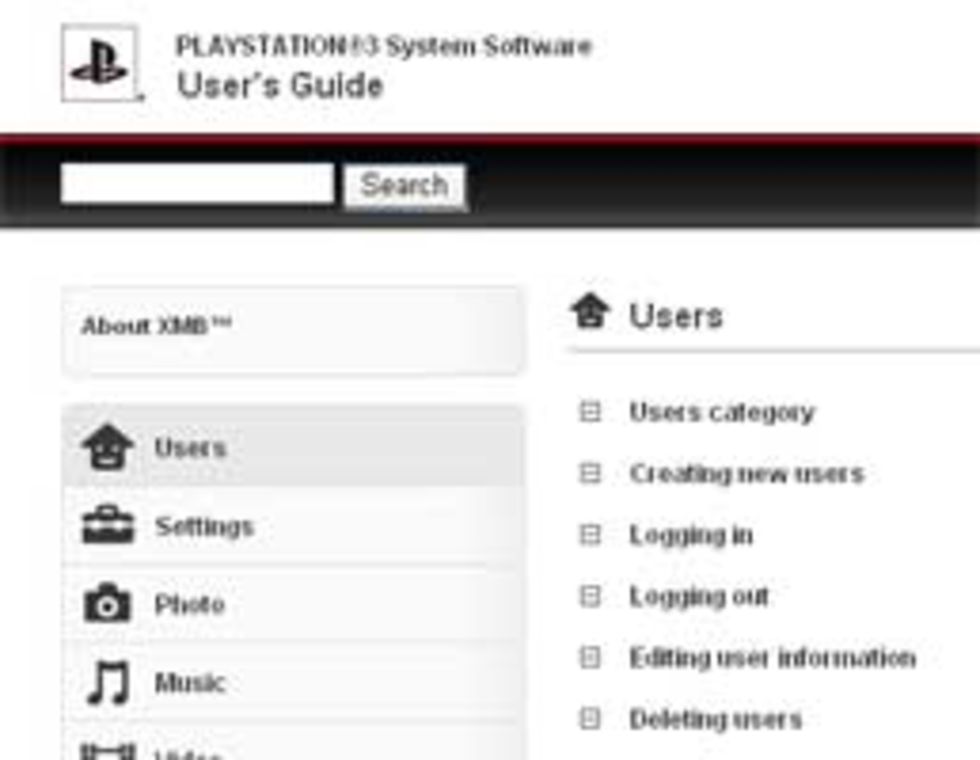This screenshot has width=980, height=760.
Task: Open the Deleting users link
Action: click(x=715, y=719)
